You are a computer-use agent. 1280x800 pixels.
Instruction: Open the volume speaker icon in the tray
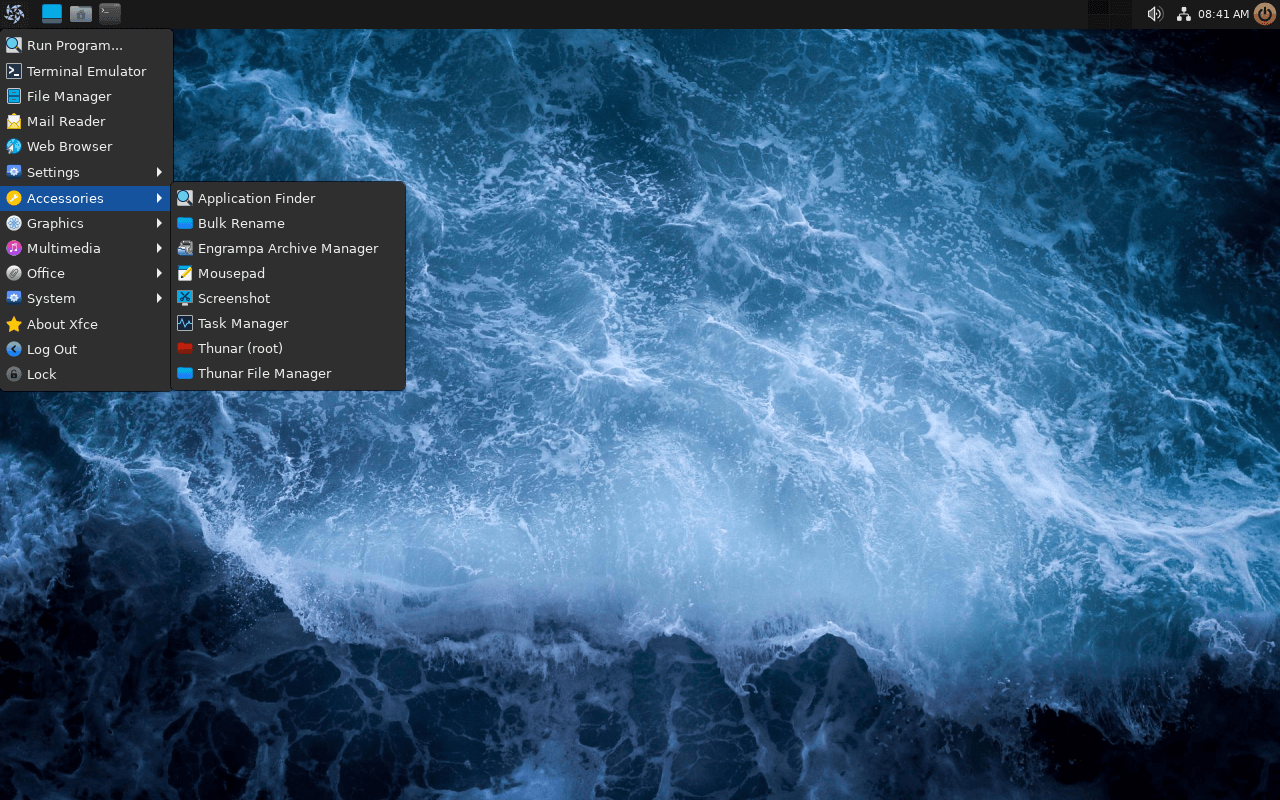coord(1155,14)
